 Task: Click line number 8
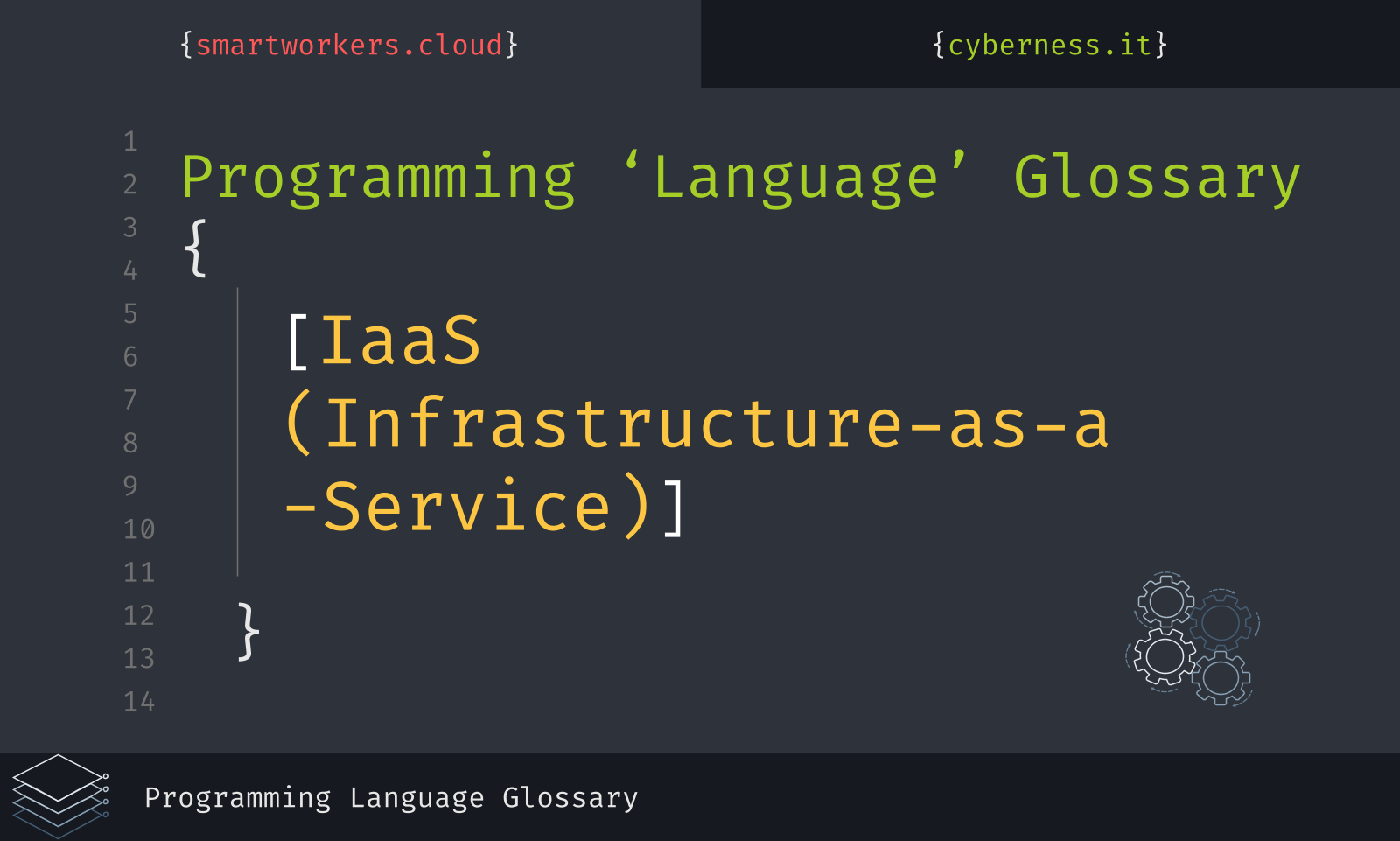click(130, 443)
